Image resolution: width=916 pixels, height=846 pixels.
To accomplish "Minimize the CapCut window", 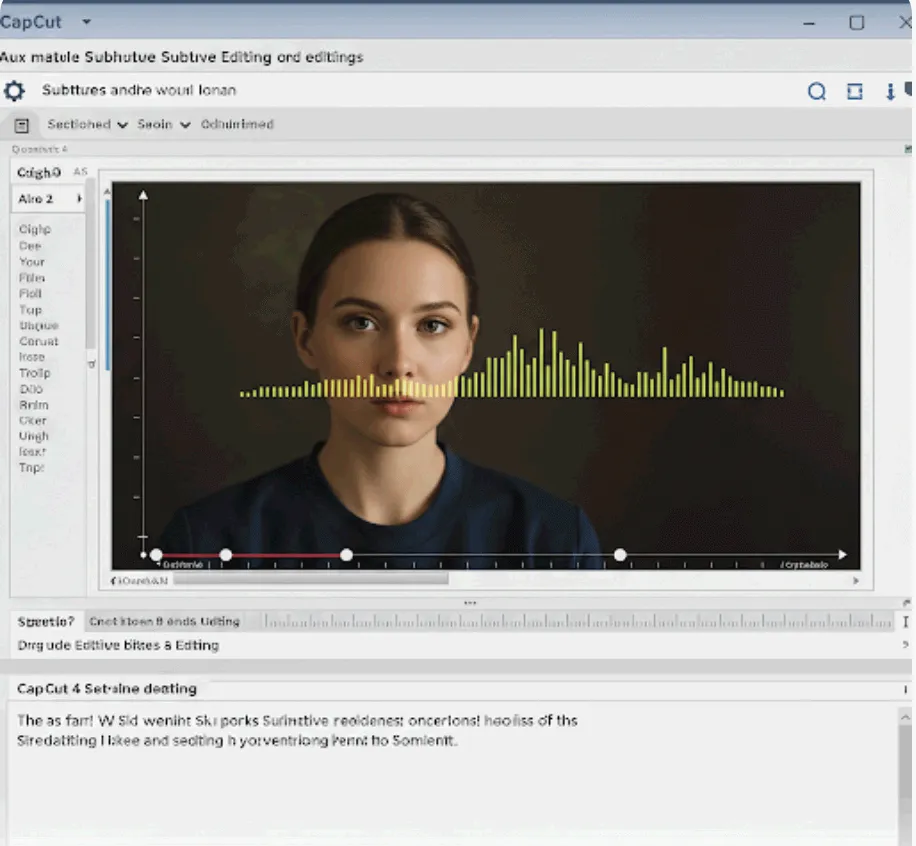I will coord(809,23).
